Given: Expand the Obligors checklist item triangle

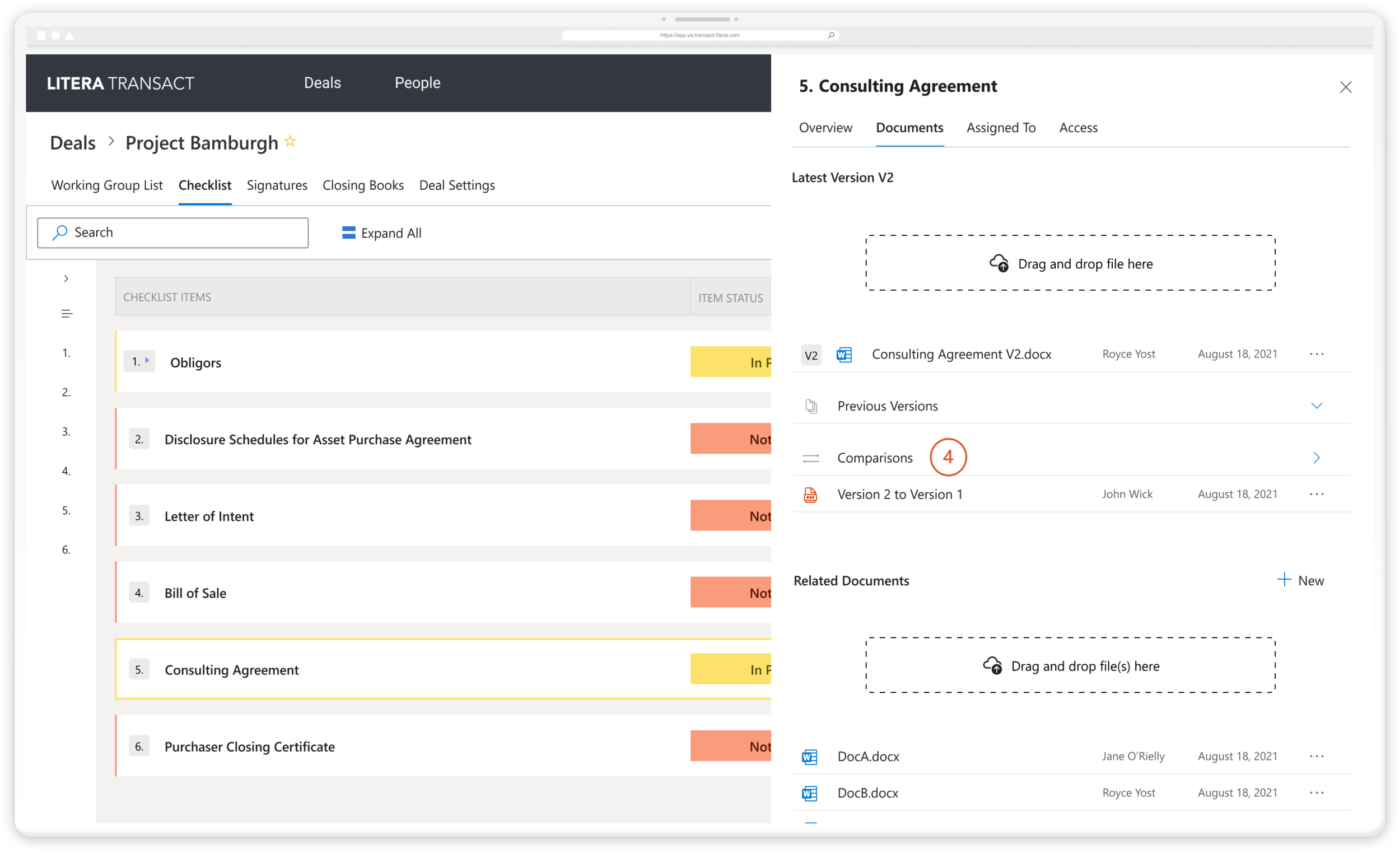Looking at the screenshot, I should pyautogui.click(x=147, y=360).
